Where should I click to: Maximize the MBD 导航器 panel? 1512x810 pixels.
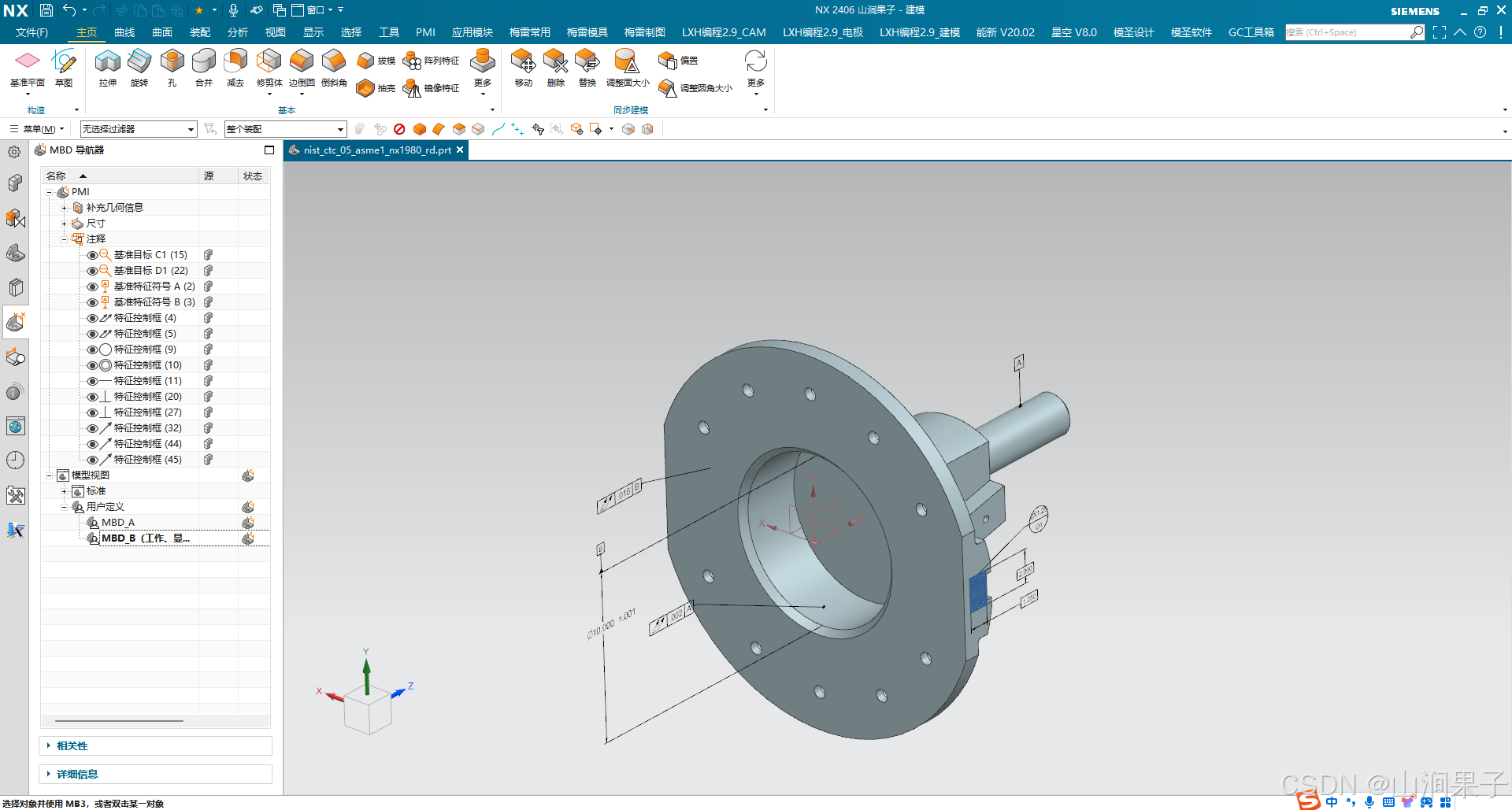click(x=269, y=150)
